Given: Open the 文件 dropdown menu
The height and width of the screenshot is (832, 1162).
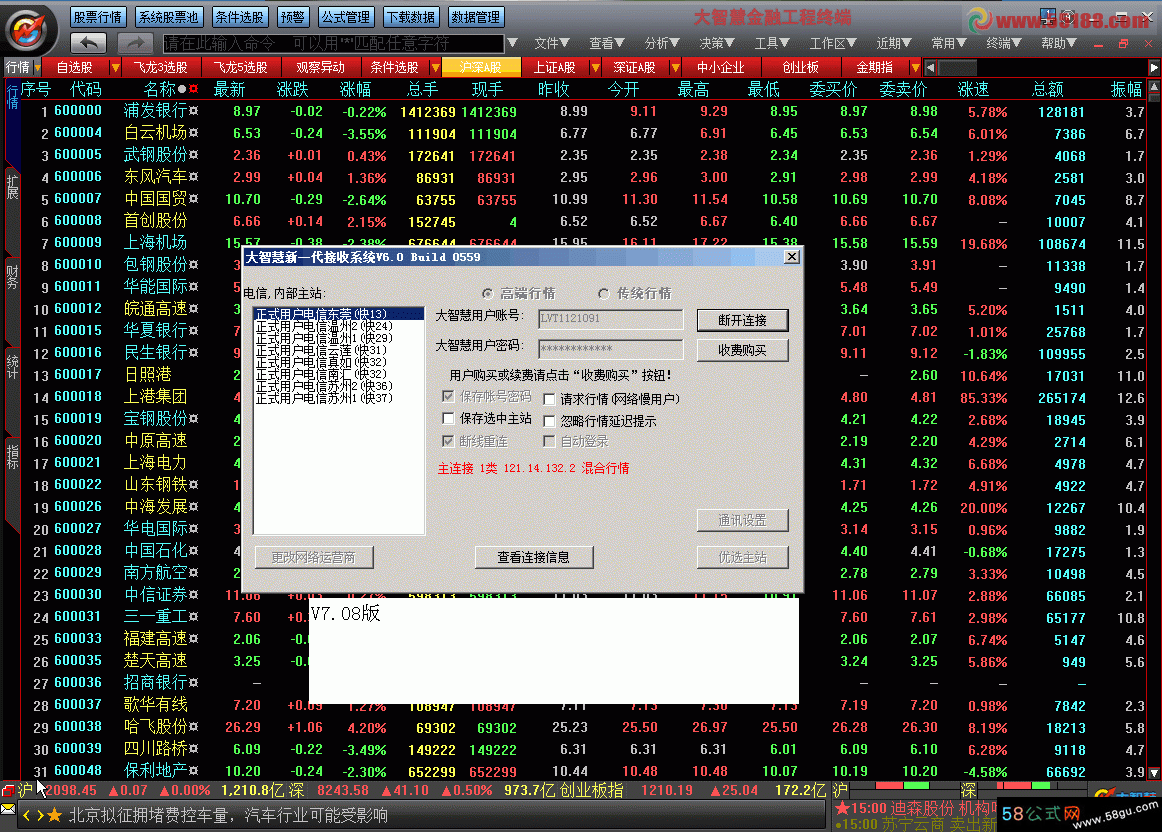Looking at the screenshot, I should click(x=551, y=44).
